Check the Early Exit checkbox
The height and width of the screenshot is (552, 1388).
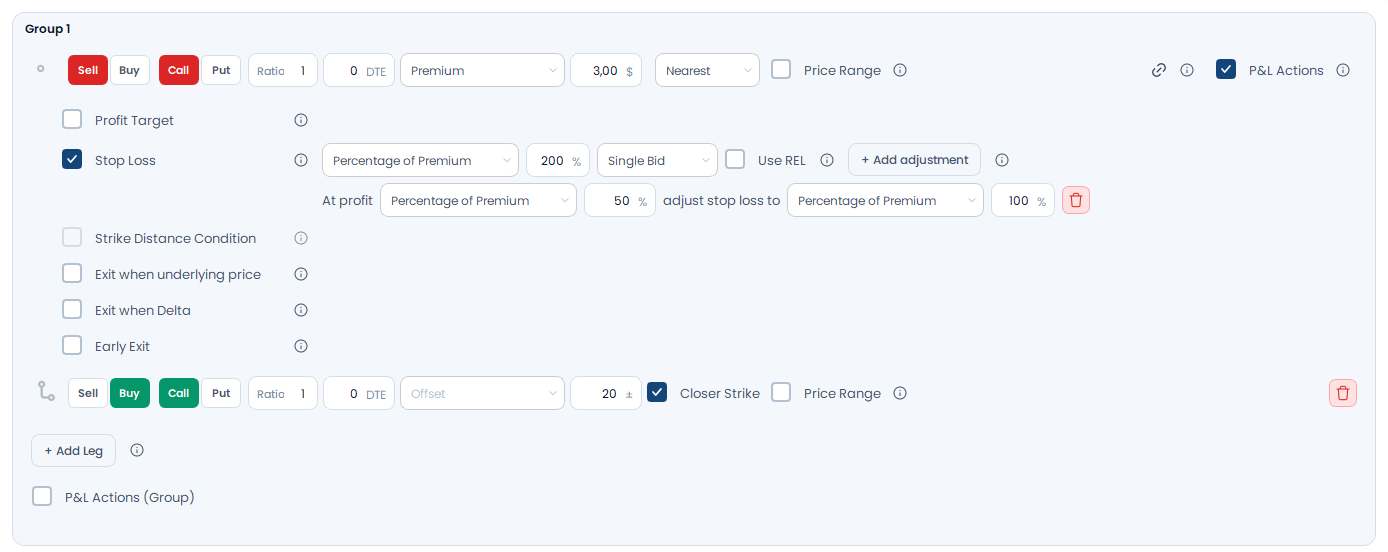point(72,345)
